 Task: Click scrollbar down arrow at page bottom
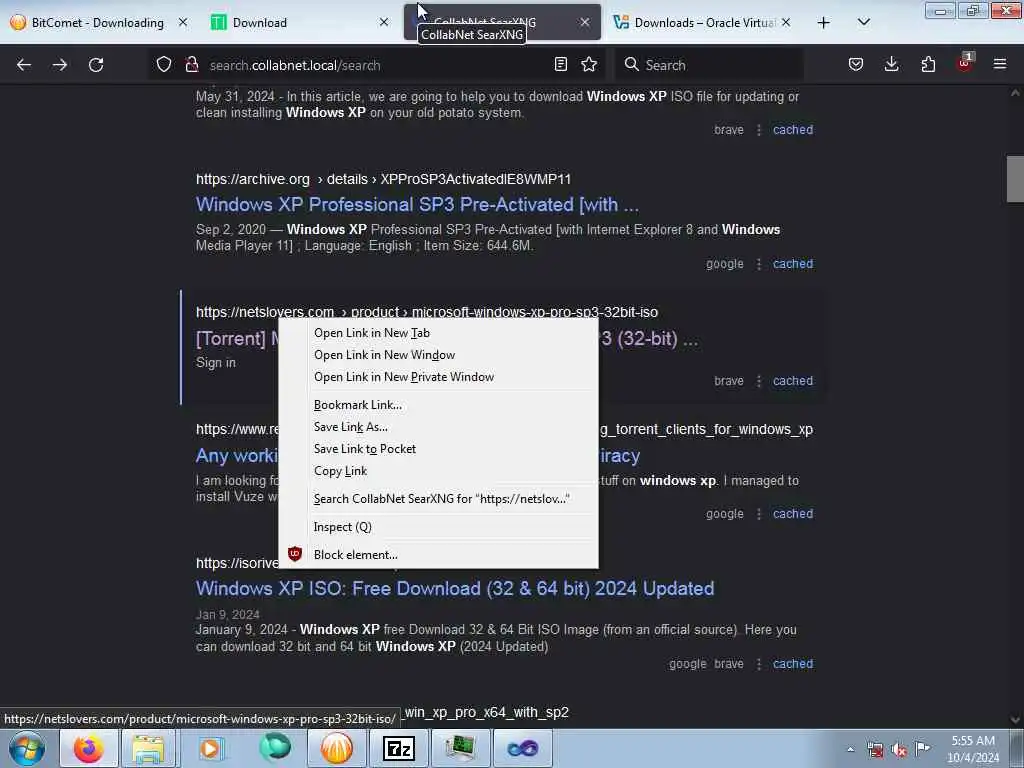(x=1015, y=720)
